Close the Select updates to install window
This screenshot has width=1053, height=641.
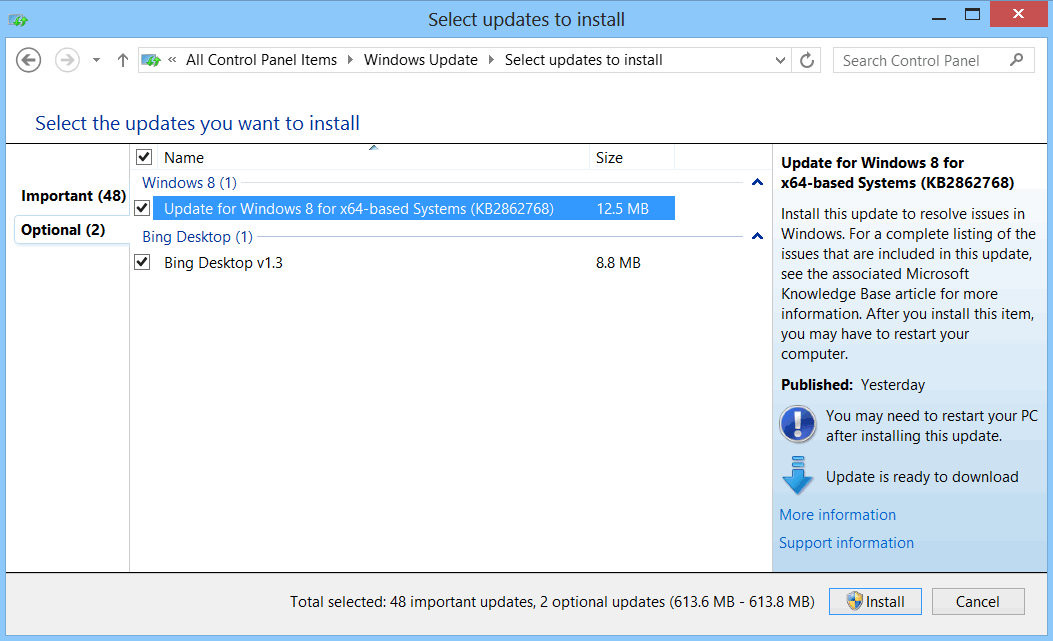click(1018, 14)
